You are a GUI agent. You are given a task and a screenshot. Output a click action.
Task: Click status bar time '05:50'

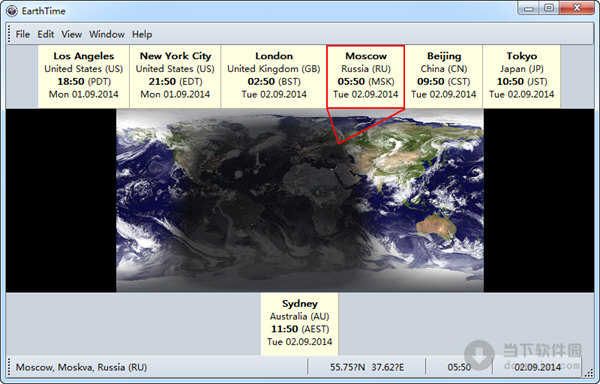[x=459, y=367]
